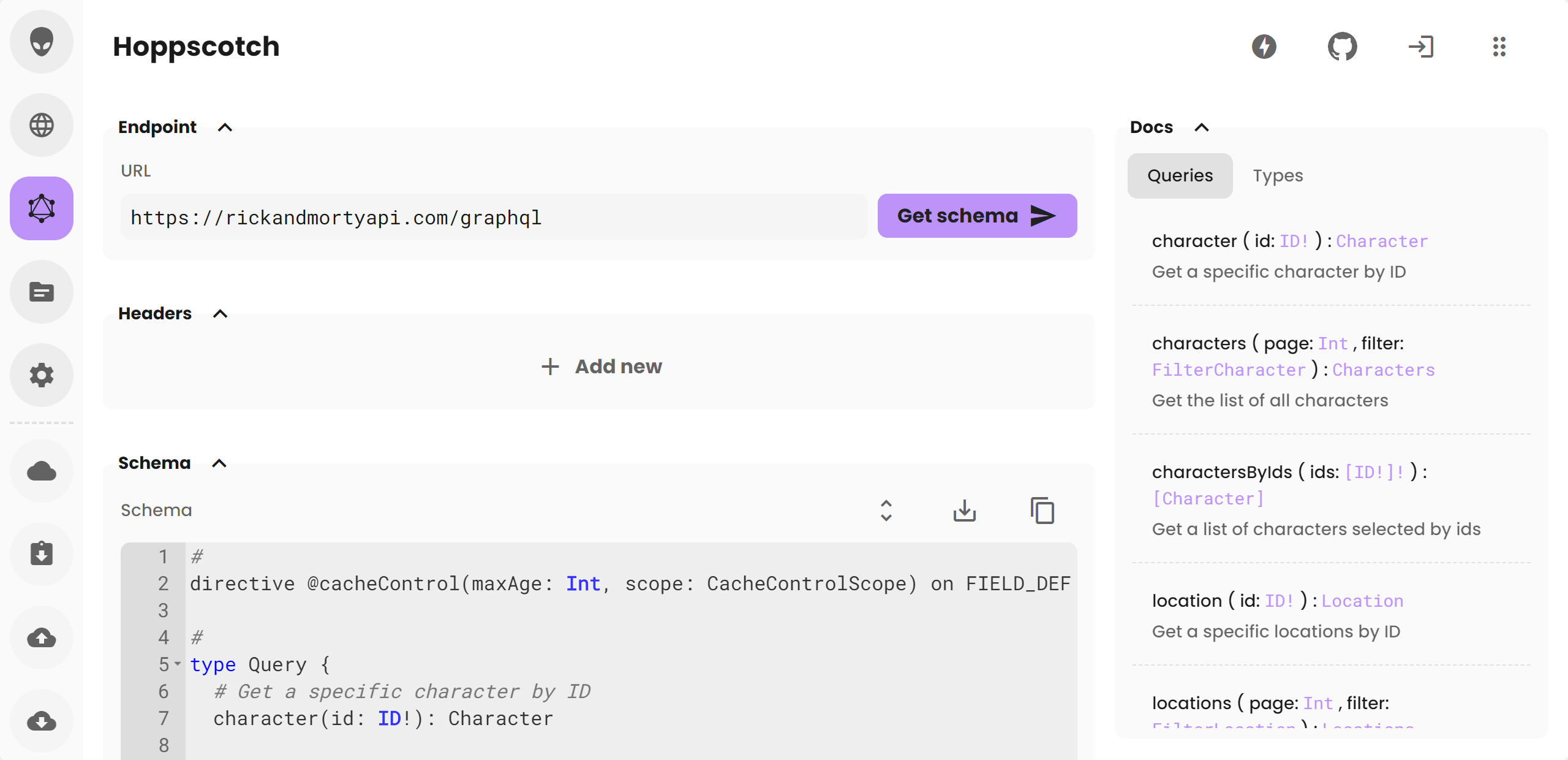This screenshot has width=1568, height=760.
Task: Click the GitHub icon in the header
Action: tap(1342, 47)
